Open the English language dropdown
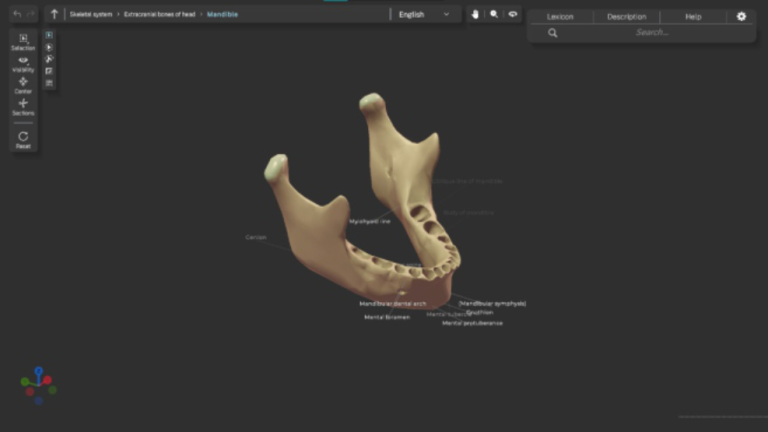 [x=424, y=15]
